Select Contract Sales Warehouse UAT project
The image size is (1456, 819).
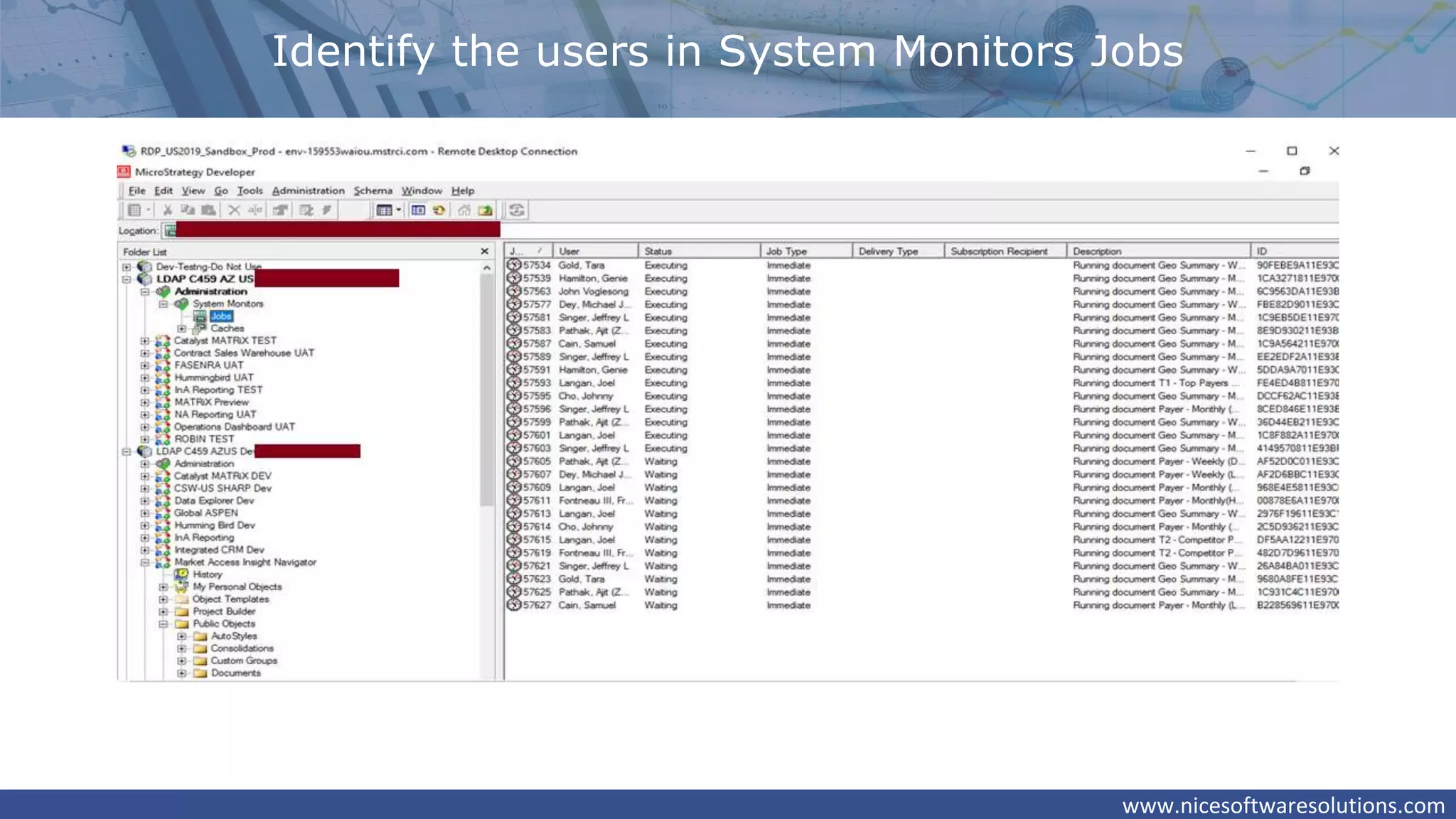click(244, 353)
